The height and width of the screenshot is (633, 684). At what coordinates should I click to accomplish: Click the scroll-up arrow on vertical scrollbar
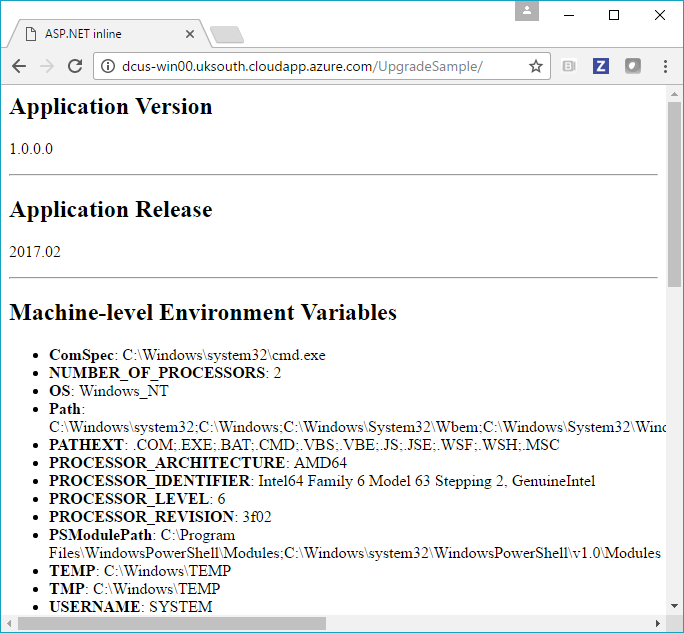coord(674,94)
